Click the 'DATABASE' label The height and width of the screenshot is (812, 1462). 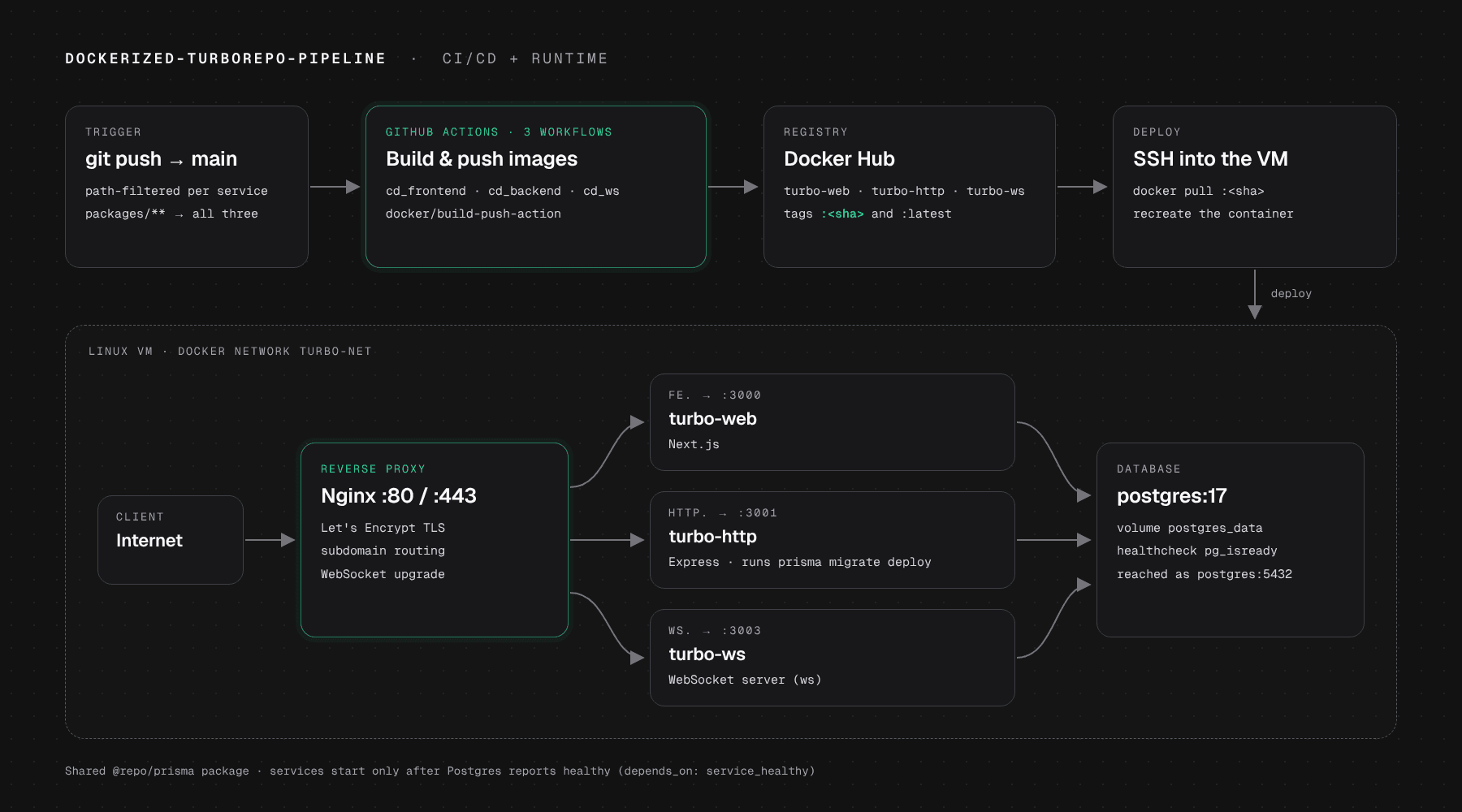1148,469
